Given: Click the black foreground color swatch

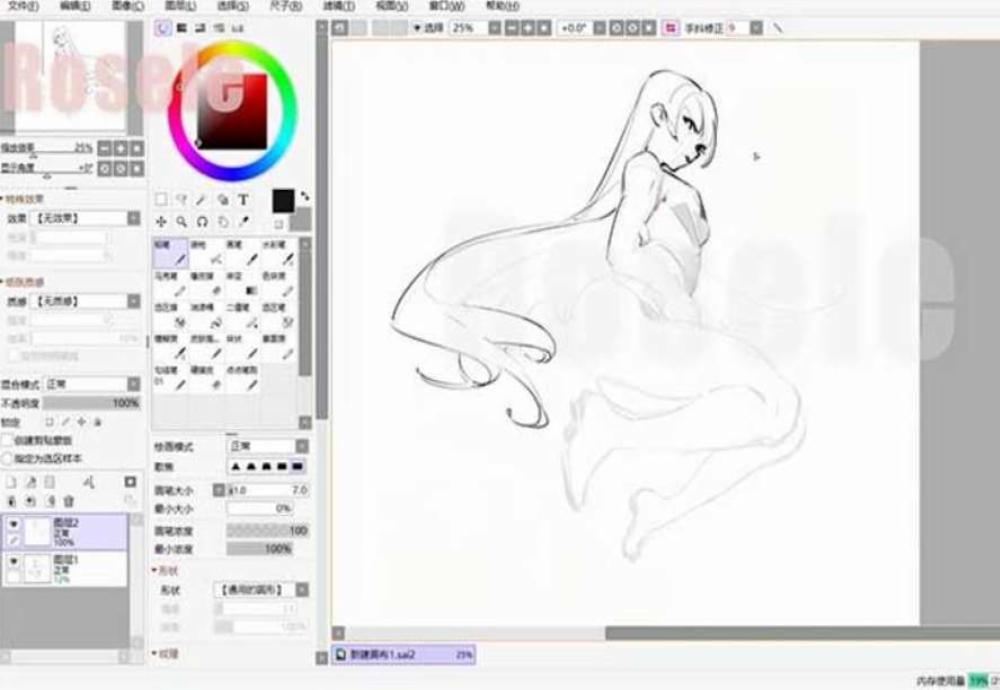Looking at the screenshot, I should click(283, 199).
